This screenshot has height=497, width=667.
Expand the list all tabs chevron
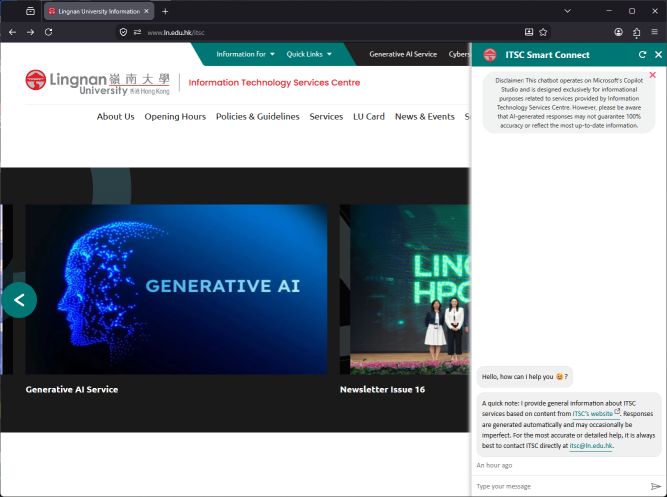click(567, 11)
